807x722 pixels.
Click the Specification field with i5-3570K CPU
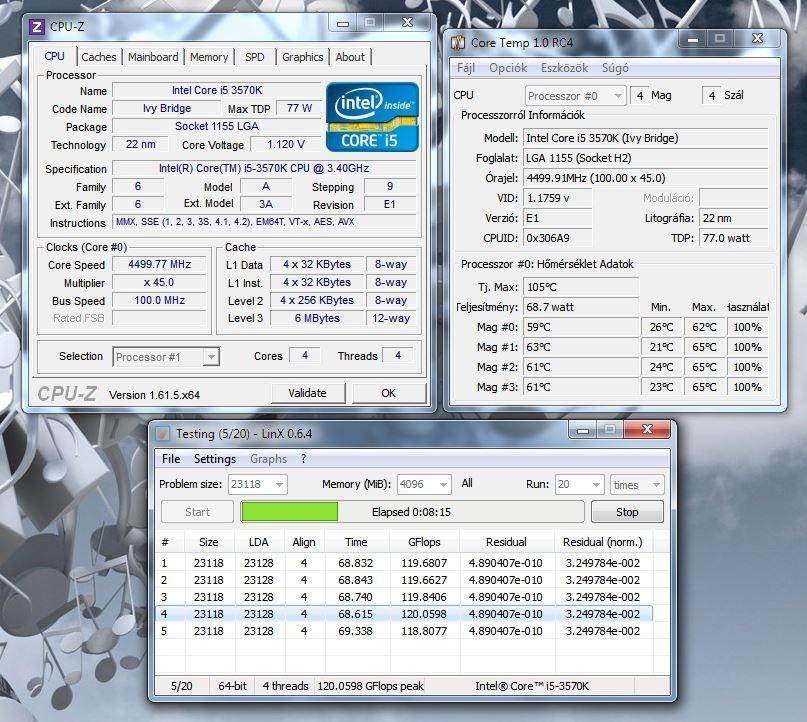pos(264,168)
